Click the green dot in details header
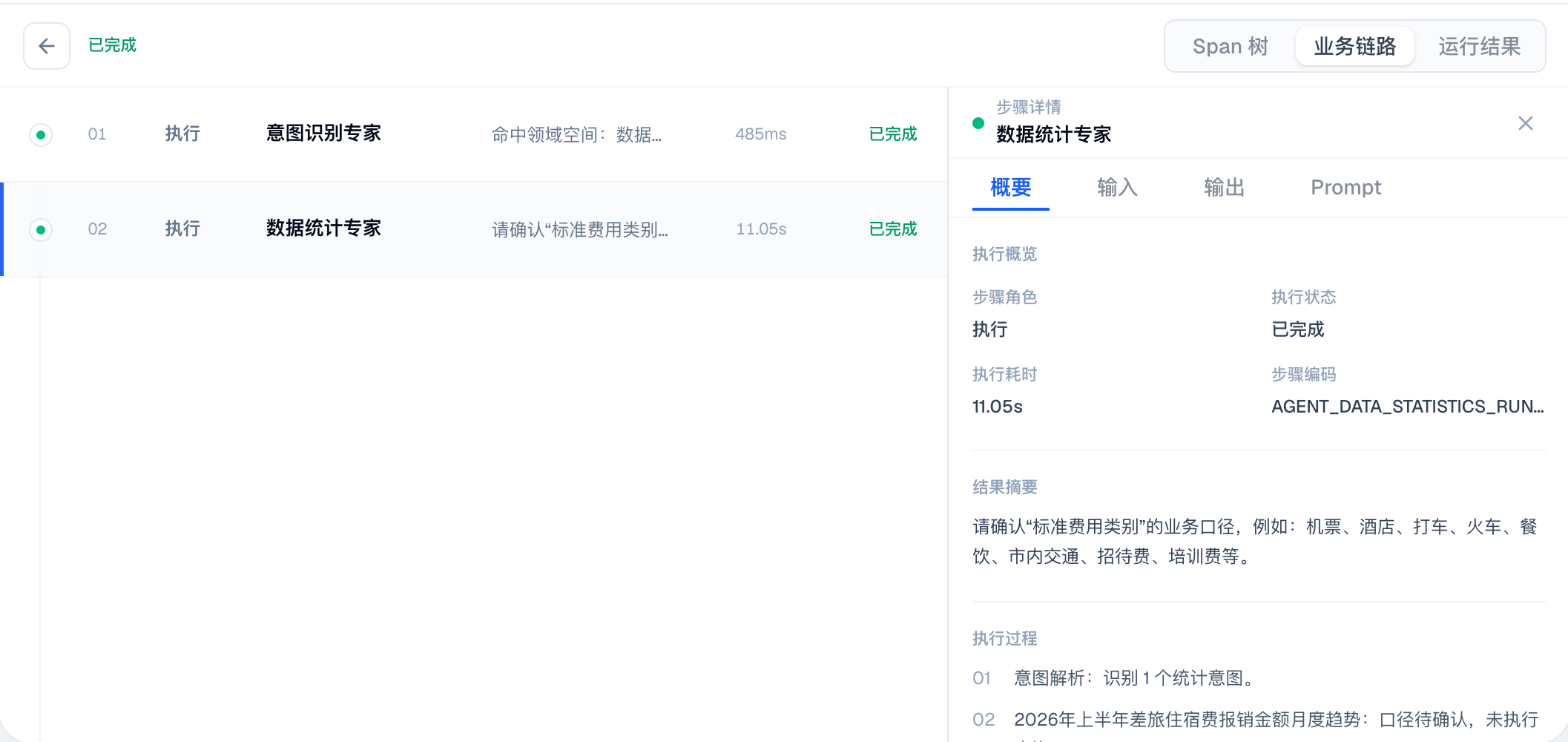This screenshot has width=1568, height=742. coord(978,123)
